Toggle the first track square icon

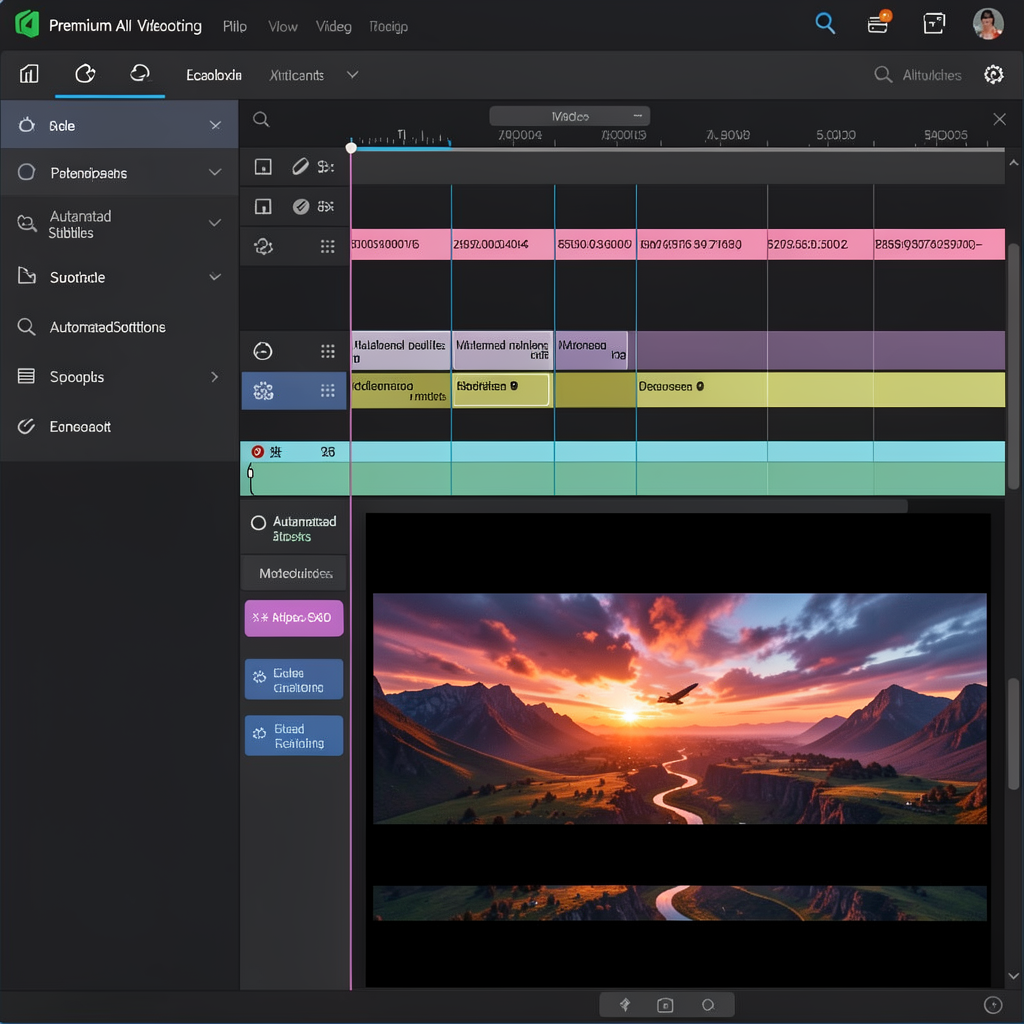[263, 167]
